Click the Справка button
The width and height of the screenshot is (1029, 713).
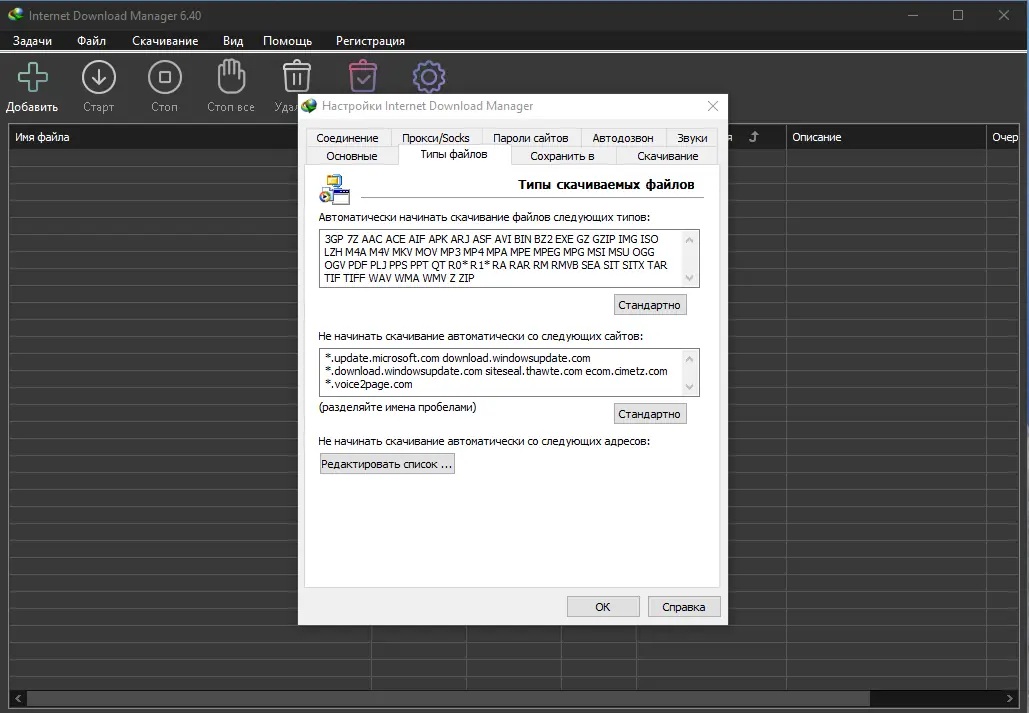[x=684, y=607]
